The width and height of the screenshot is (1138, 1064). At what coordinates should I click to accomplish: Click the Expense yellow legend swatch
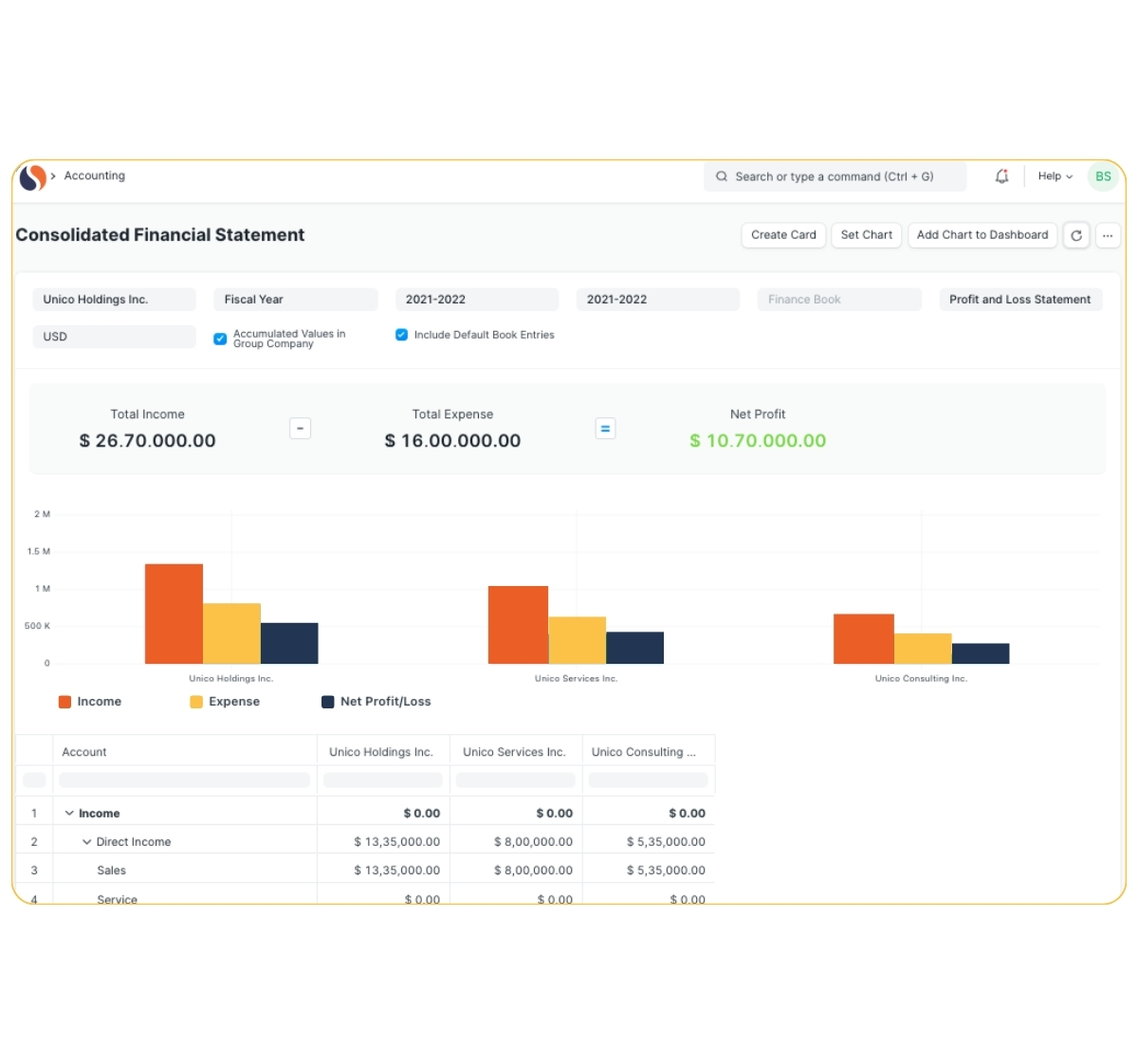click(196, 702)
